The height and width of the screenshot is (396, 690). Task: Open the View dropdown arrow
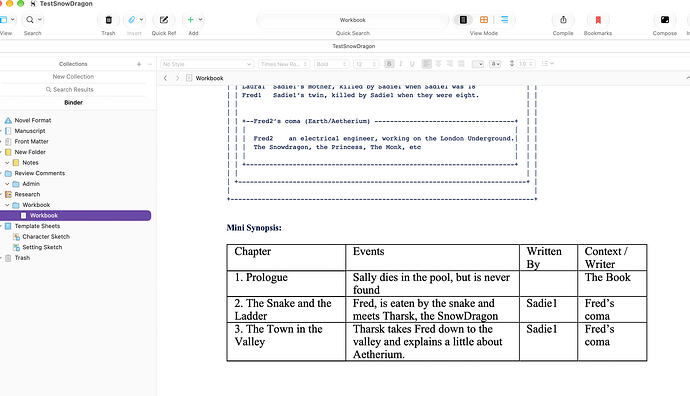12,20
